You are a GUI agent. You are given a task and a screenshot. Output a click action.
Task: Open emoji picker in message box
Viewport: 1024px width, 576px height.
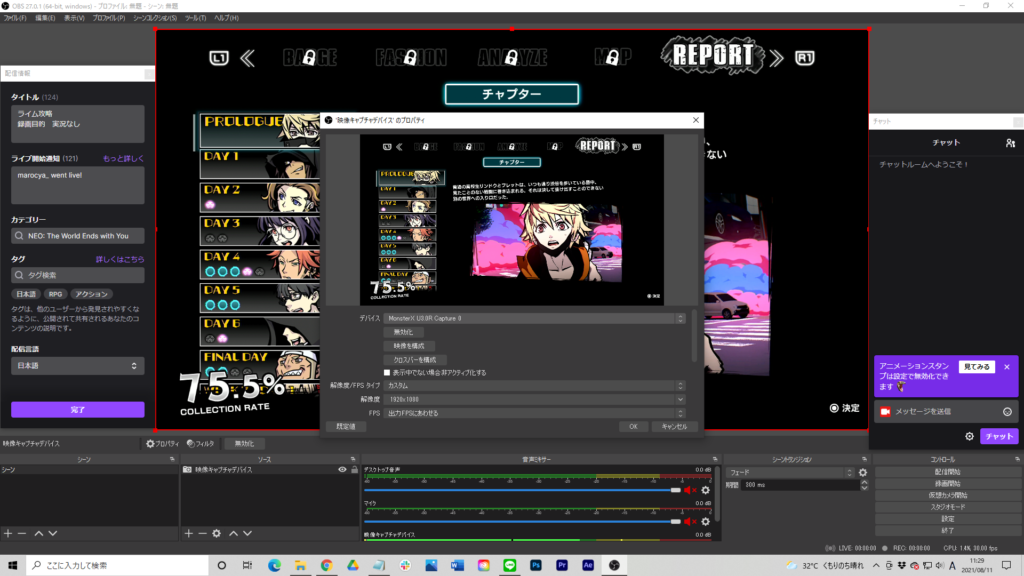tap(1007, 411)
